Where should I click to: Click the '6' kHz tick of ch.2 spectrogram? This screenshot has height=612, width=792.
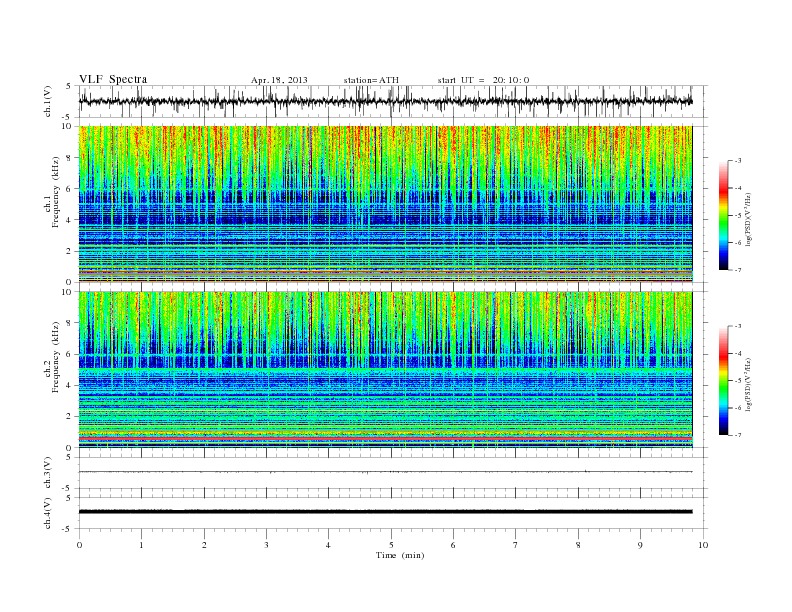[70, 354]
